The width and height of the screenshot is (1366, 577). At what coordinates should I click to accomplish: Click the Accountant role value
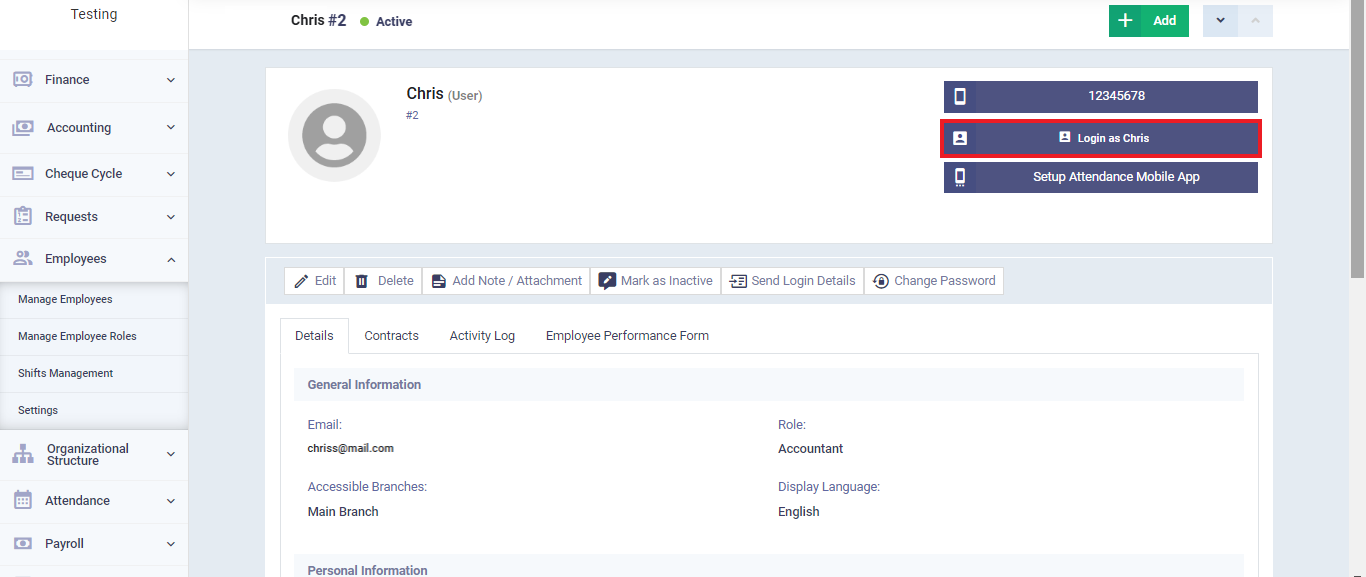[811, 449]
